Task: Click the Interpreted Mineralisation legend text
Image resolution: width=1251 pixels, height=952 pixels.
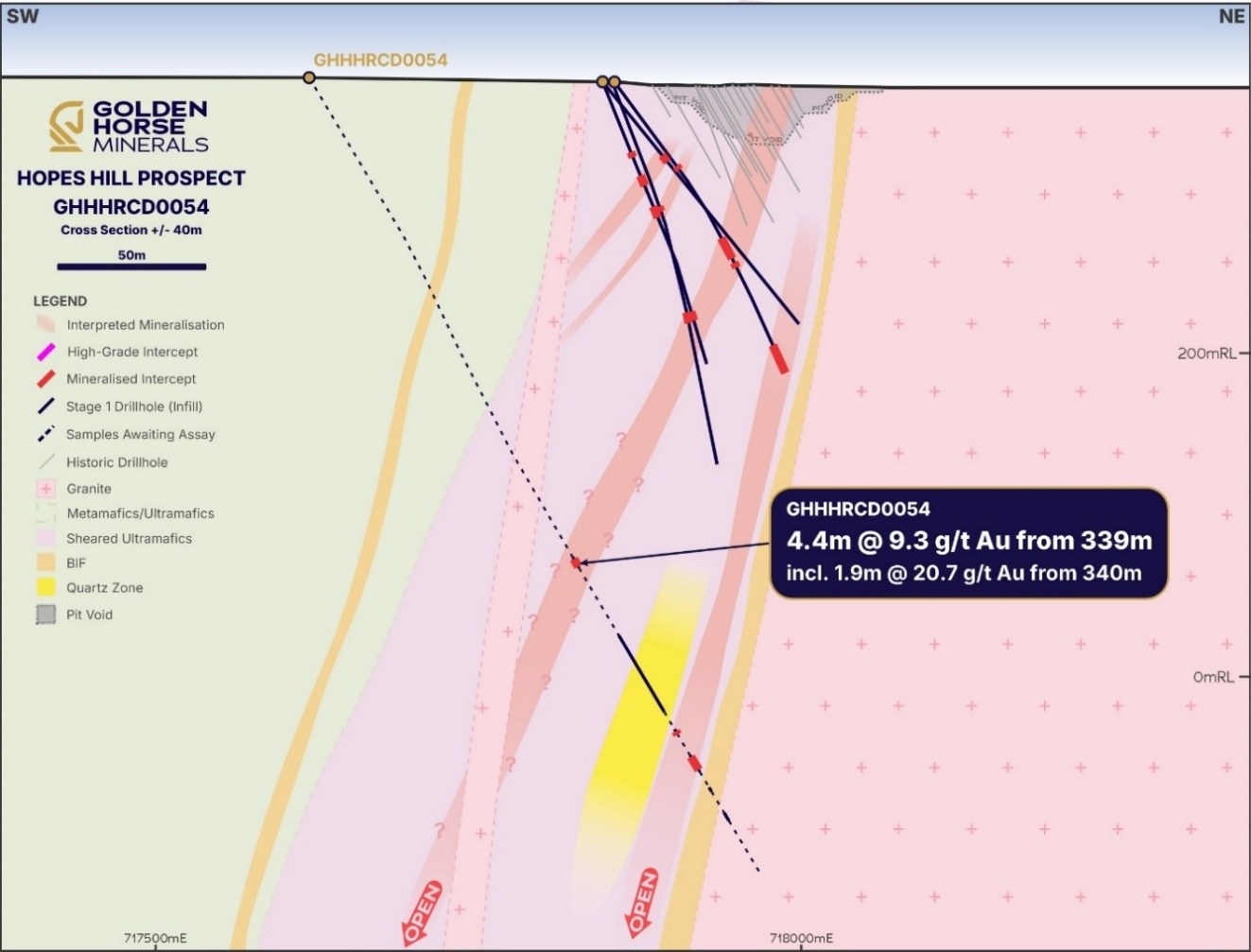Action: click(146, 324)
